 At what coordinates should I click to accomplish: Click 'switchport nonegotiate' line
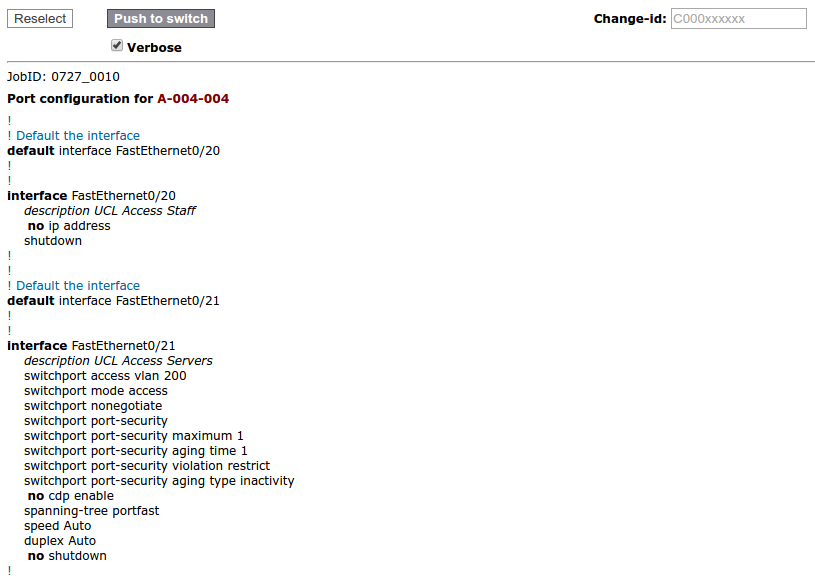(93, 406)
